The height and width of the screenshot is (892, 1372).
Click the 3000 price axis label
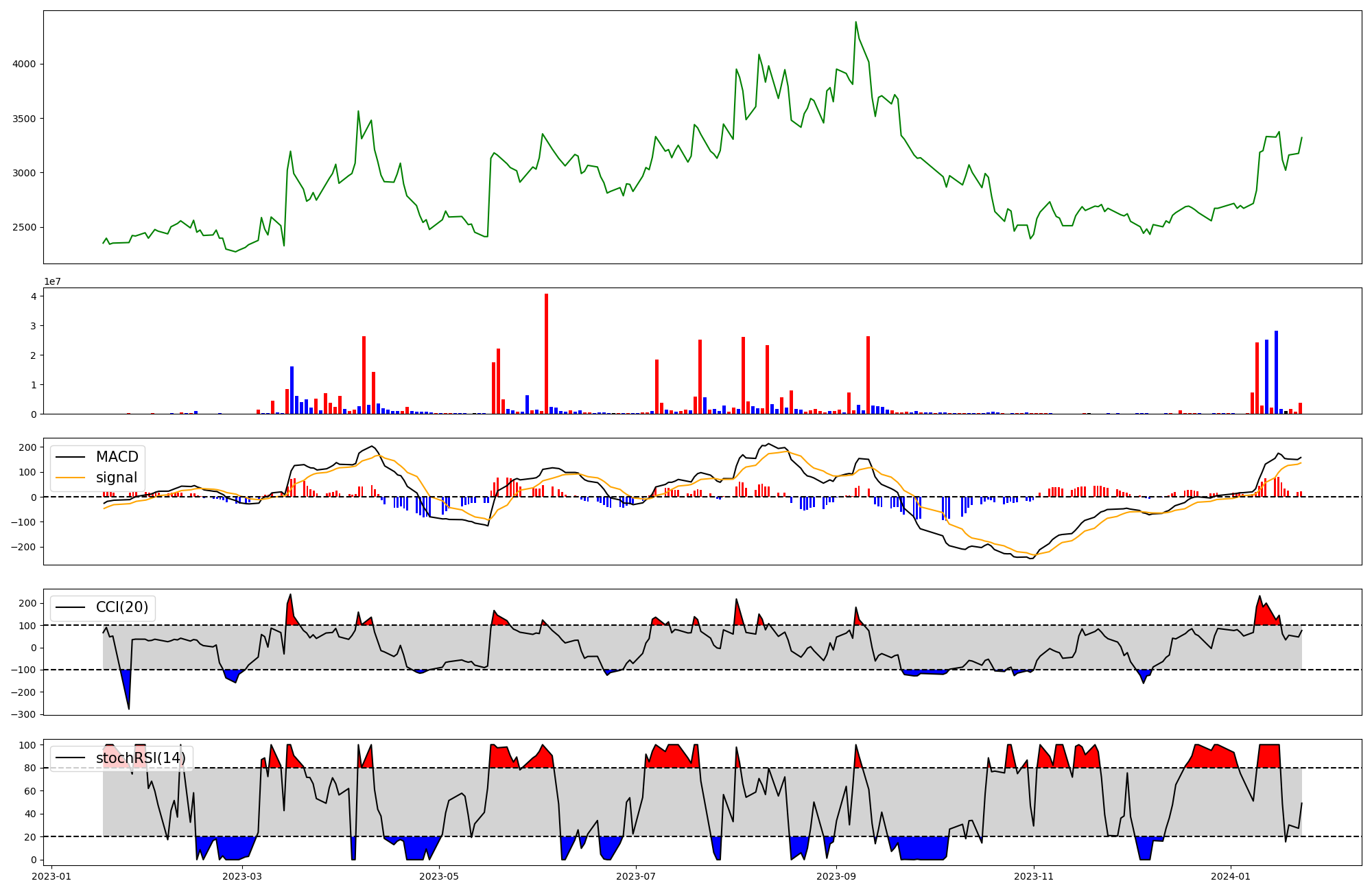click(x=25, y=173)
